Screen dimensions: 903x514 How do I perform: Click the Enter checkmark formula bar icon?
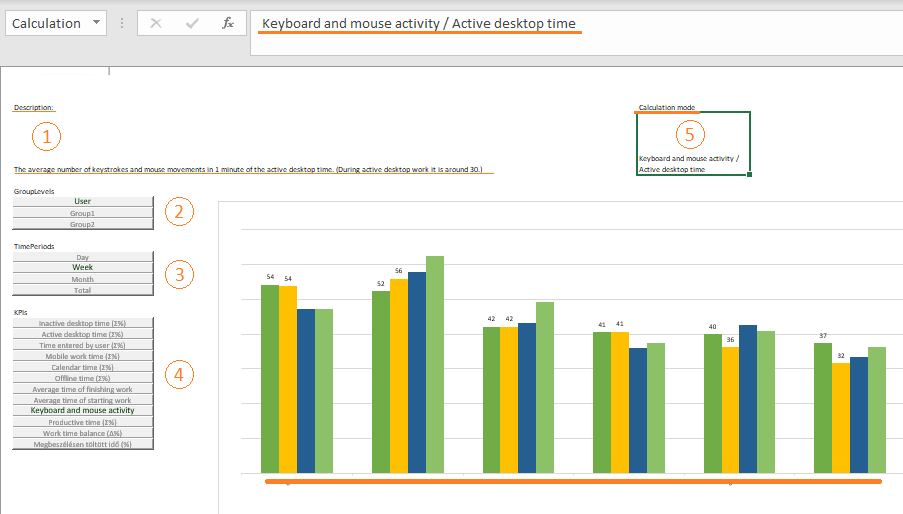192,23
